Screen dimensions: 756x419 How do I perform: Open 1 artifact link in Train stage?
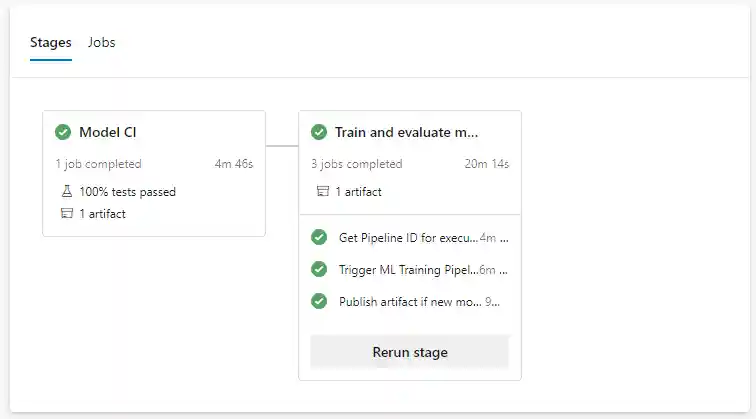pos(359,192)
